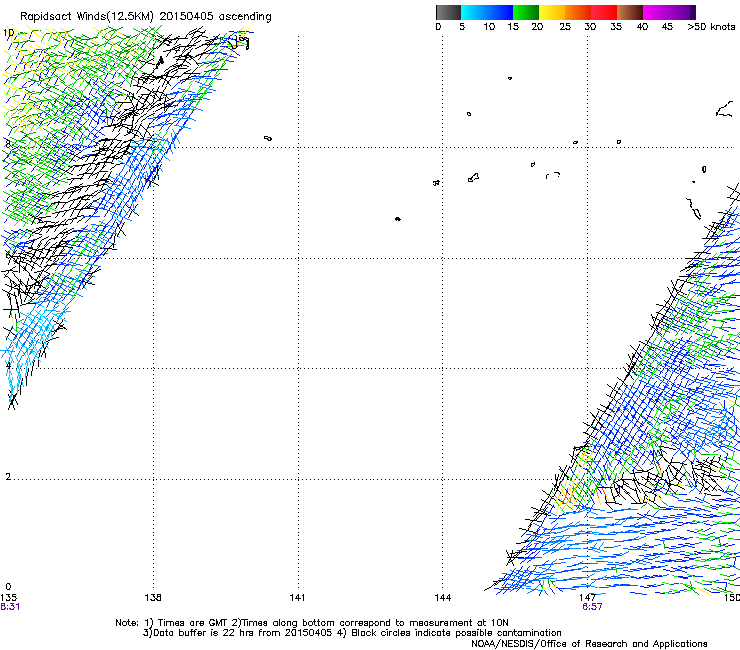Click the 'NOAA/NESDIS/Office of Research and Applications' credit
This screenshot has height=650, width=740.
click(589, 644)
